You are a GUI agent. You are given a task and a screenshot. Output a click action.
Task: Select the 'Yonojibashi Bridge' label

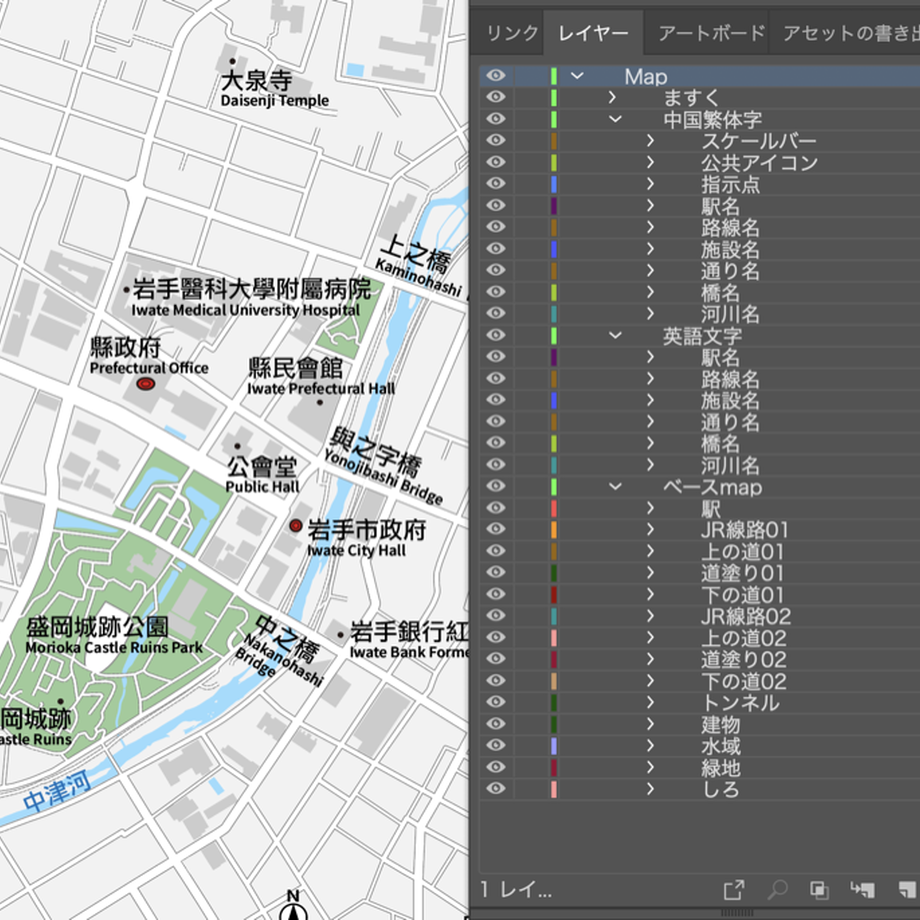tap(384, 478)
